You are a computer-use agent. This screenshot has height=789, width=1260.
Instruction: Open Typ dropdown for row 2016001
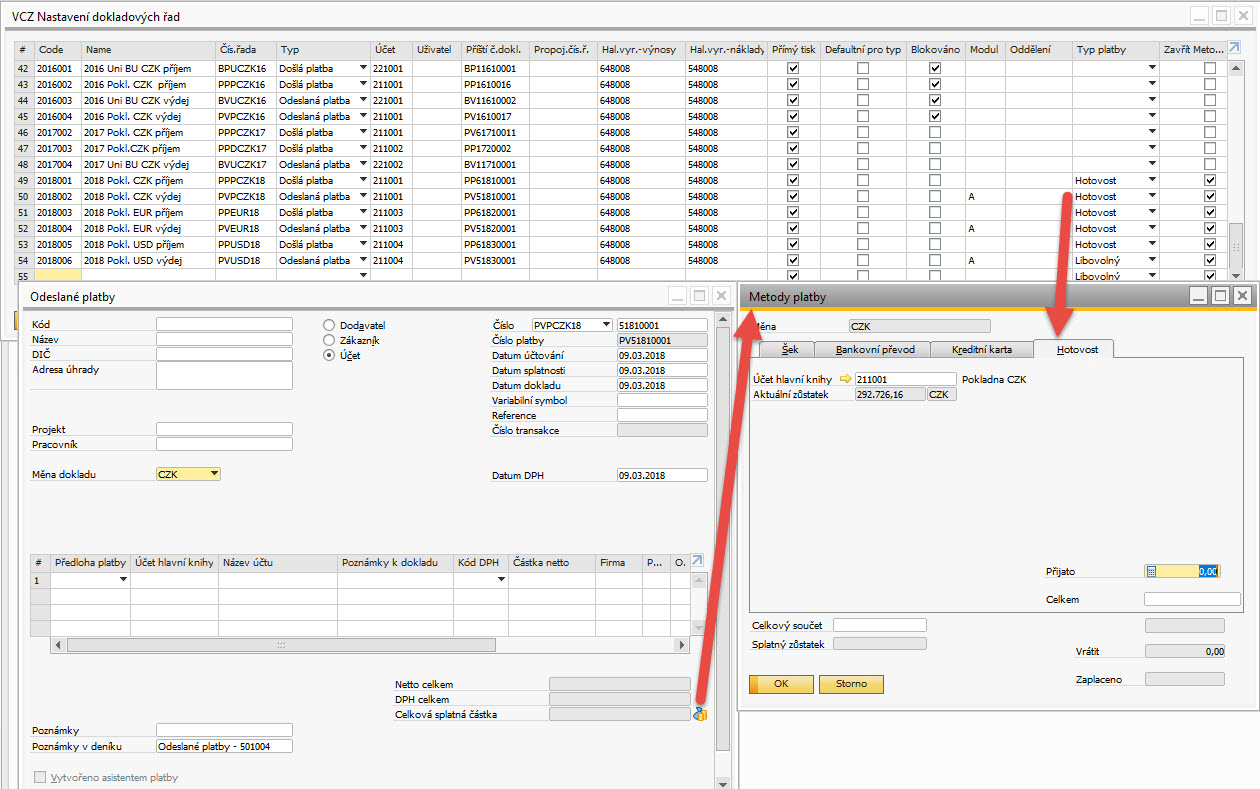[x=364, y=68]
